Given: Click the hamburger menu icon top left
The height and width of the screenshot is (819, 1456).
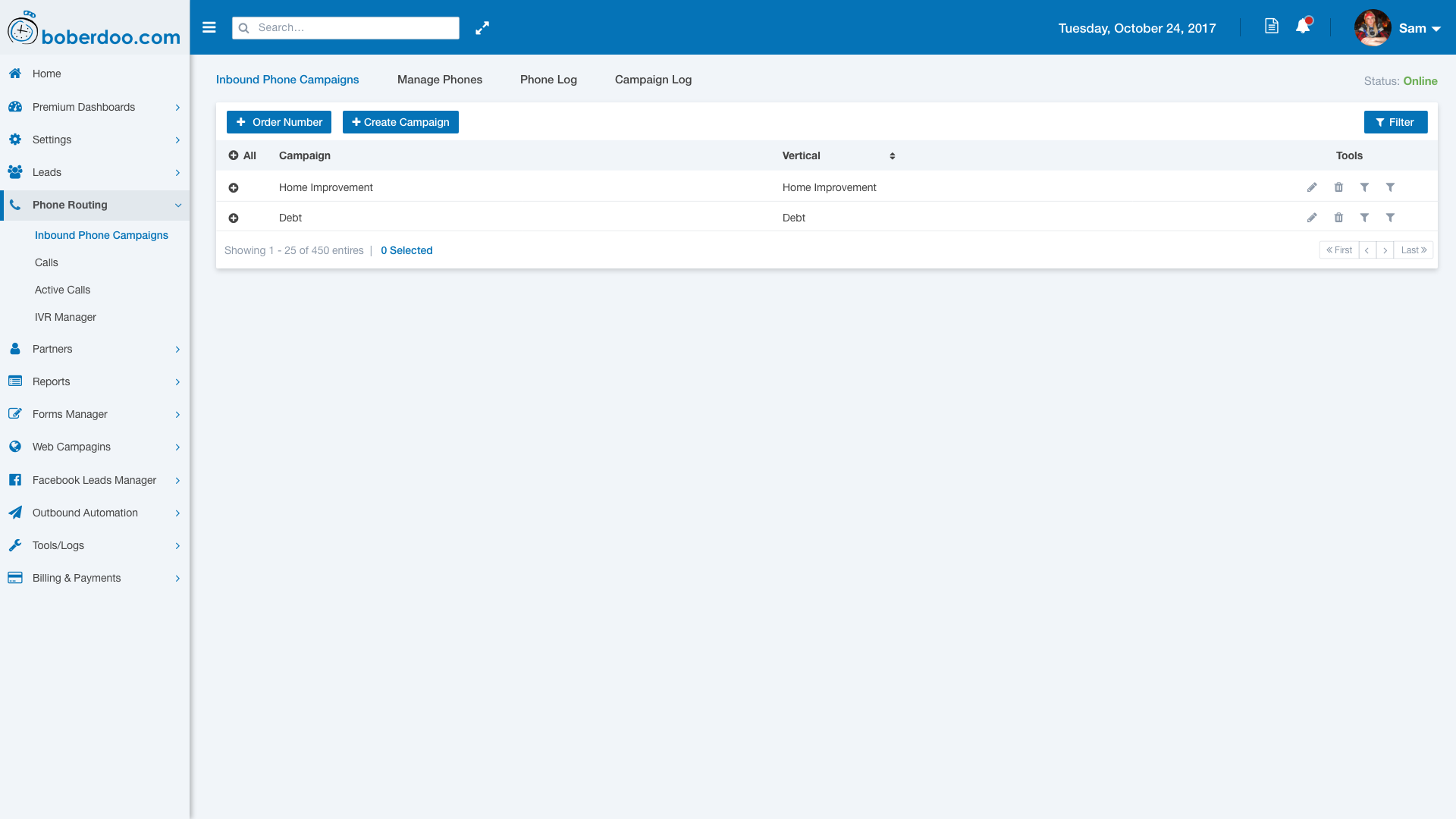Looking at the screenshot, I should point(209,27).
